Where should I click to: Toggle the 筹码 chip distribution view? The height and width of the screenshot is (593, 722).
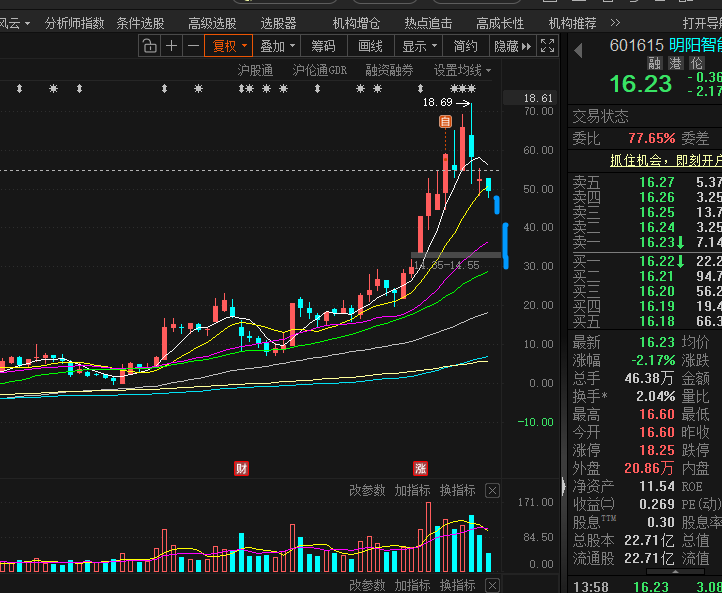[x=323, y=46]
